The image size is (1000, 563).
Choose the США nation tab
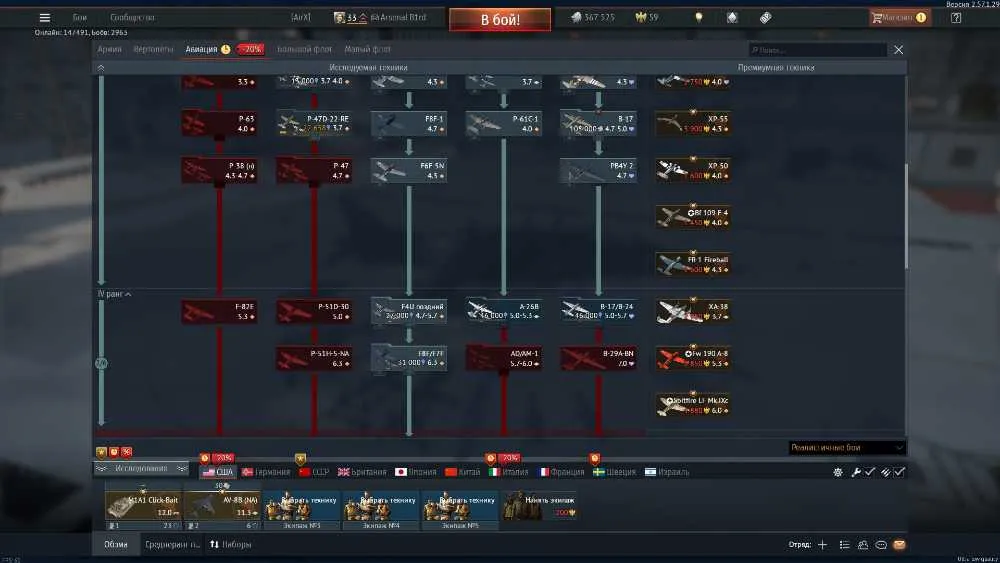(x=217, y=472)
